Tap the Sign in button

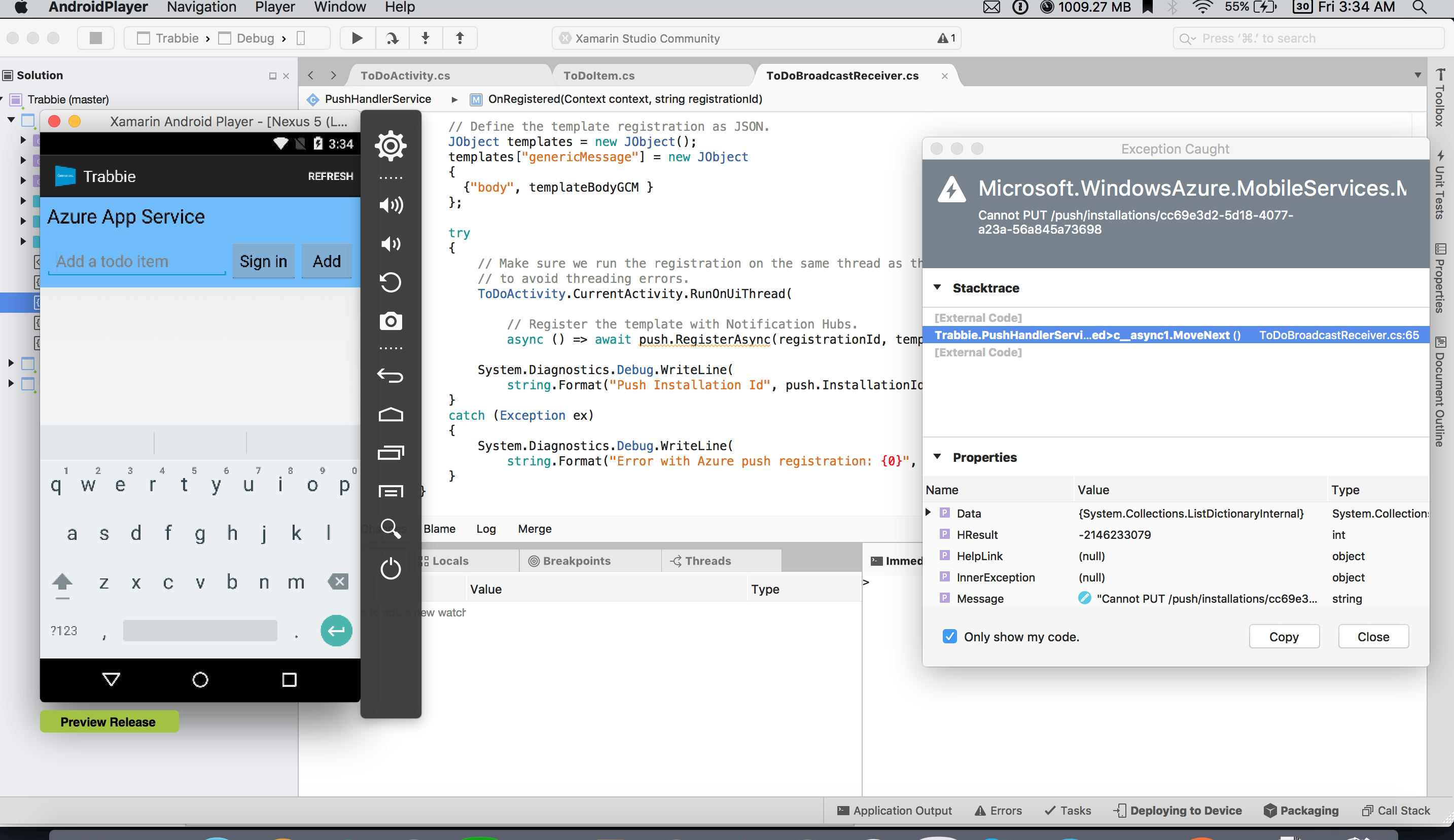pyautogui.click(x=263, y=262)
